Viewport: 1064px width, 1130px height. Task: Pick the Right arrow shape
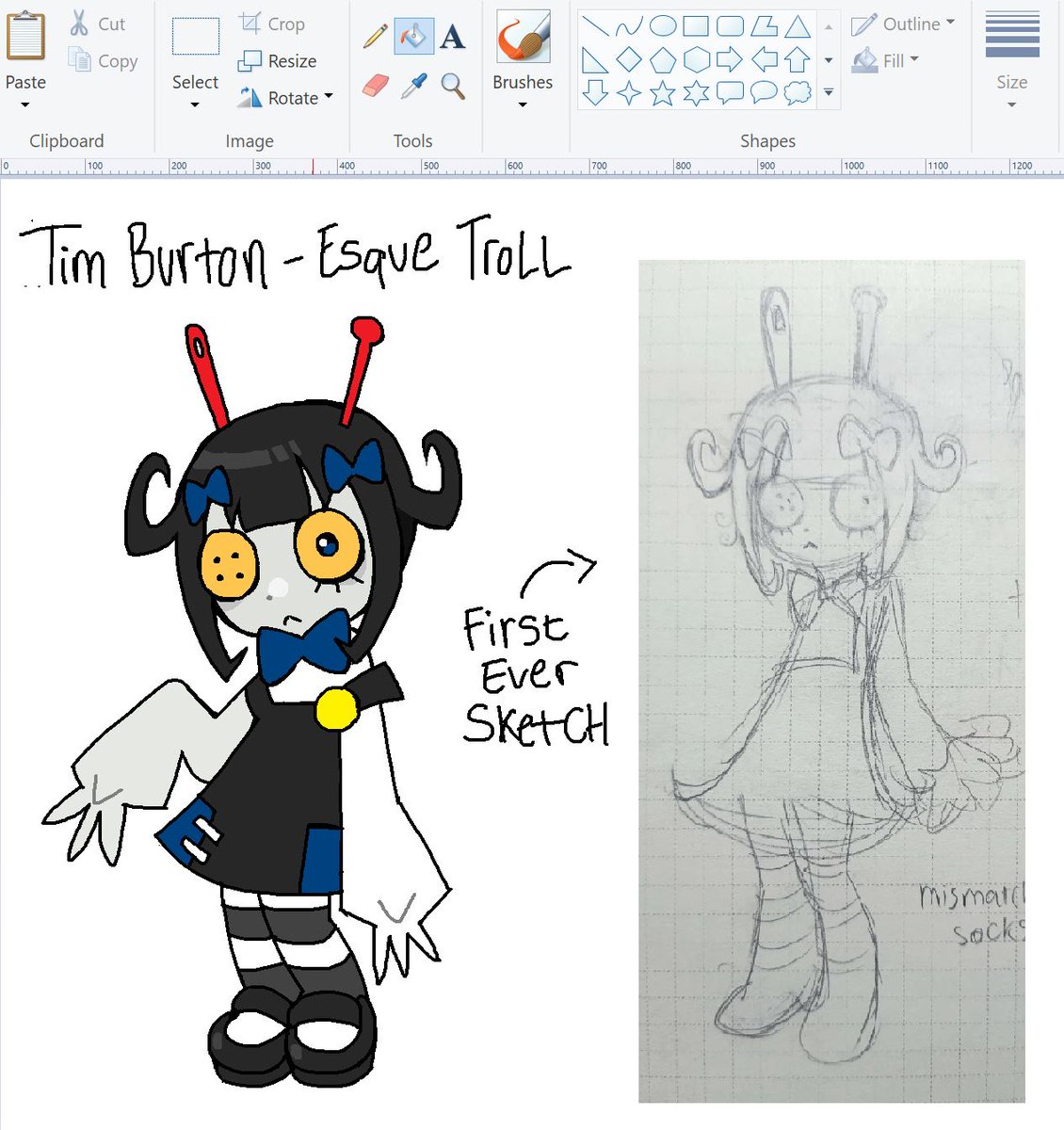730,60
